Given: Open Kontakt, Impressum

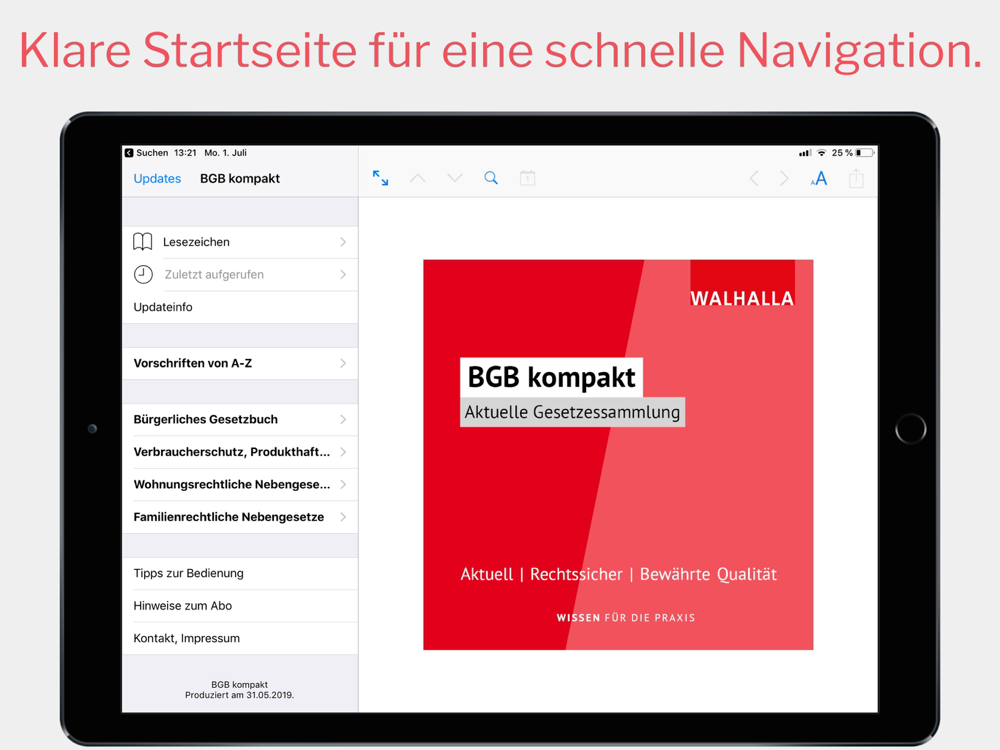Looking at the screenshot, I should click(x=240, y=638).
